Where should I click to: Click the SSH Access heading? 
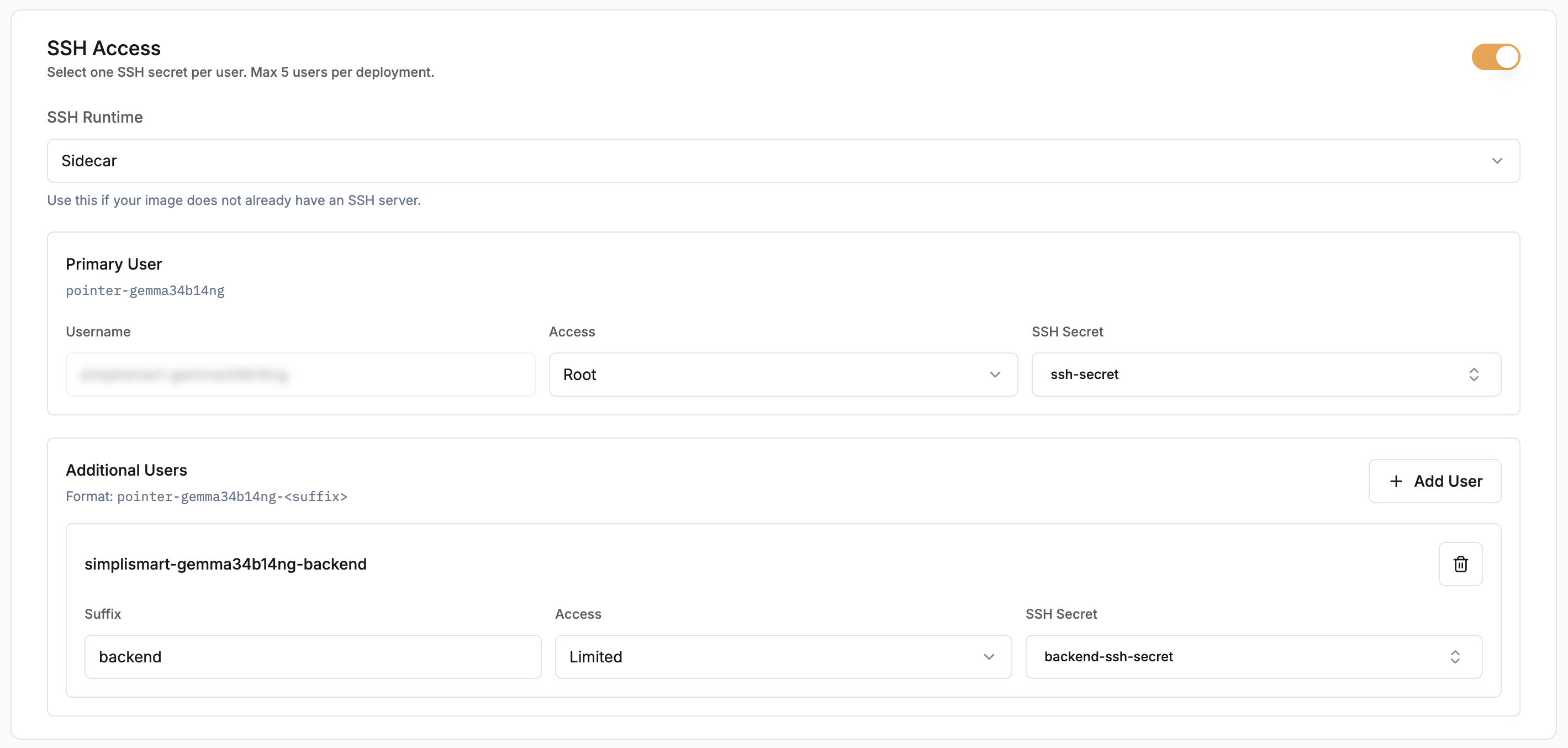[103, 48]
